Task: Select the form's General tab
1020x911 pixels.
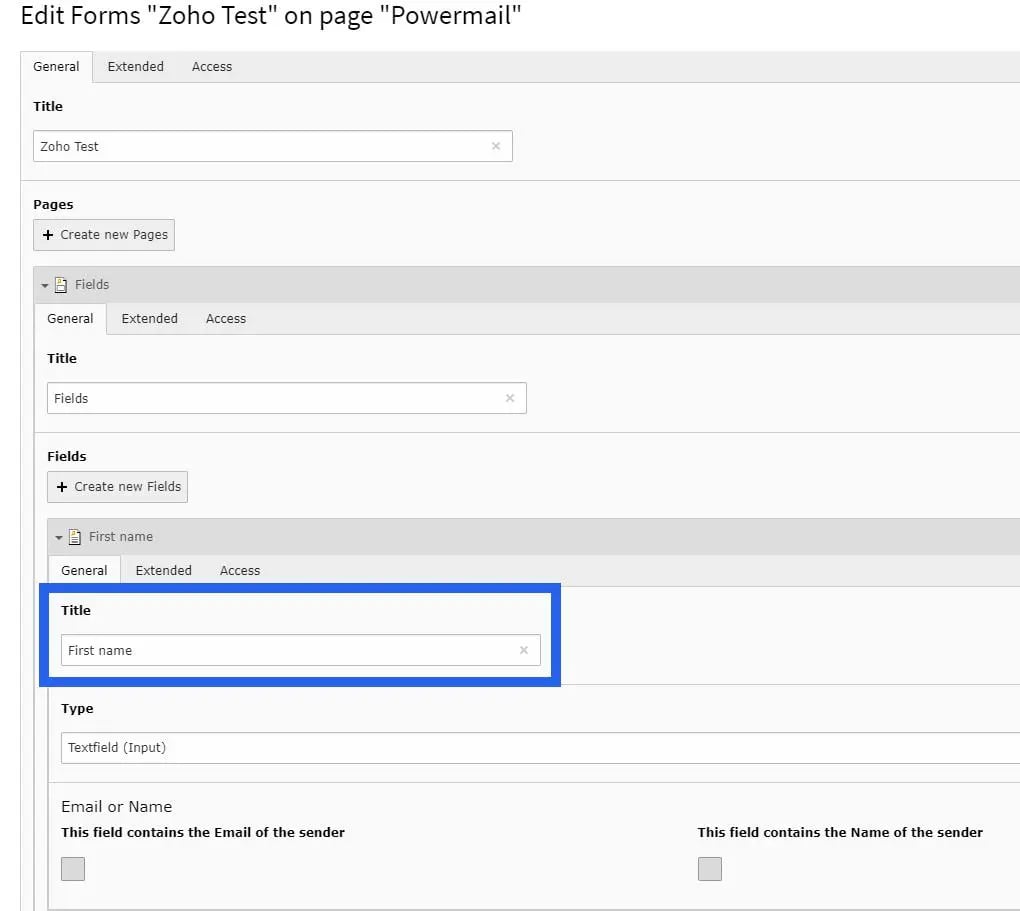Action: click(x=57, y=66)
